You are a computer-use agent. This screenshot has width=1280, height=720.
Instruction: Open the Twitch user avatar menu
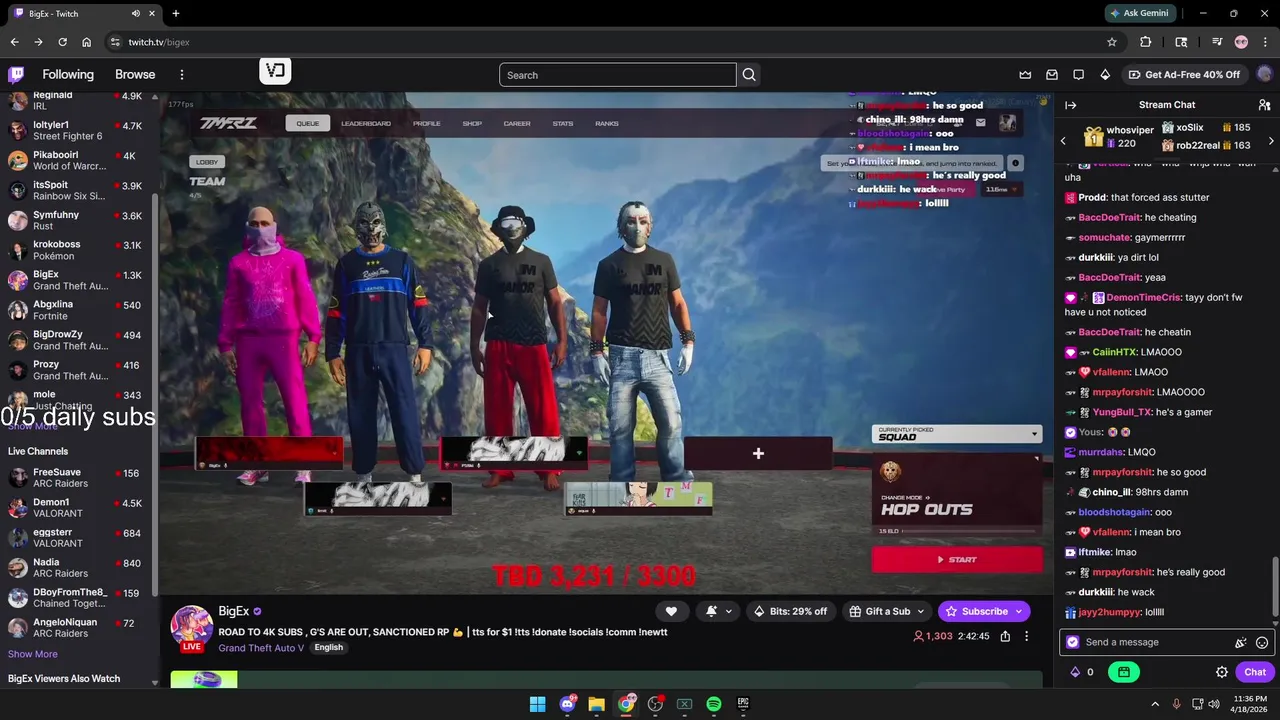1265,75
